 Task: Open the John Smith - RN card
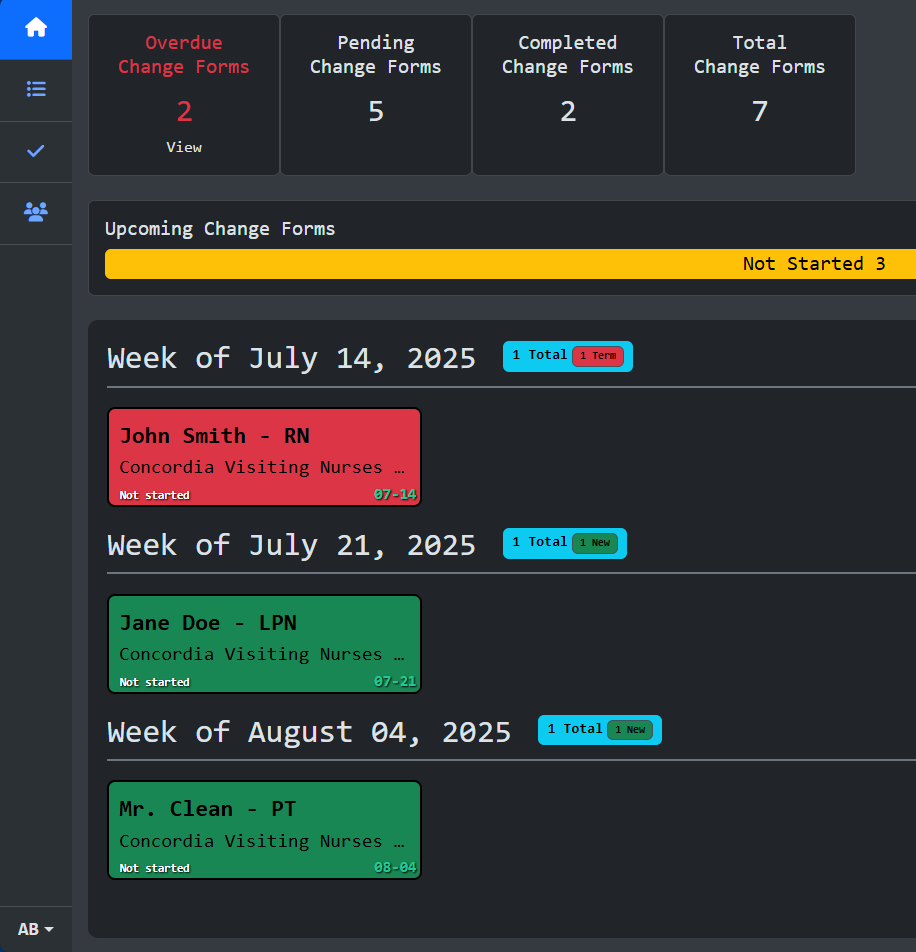tap(264, 456)
